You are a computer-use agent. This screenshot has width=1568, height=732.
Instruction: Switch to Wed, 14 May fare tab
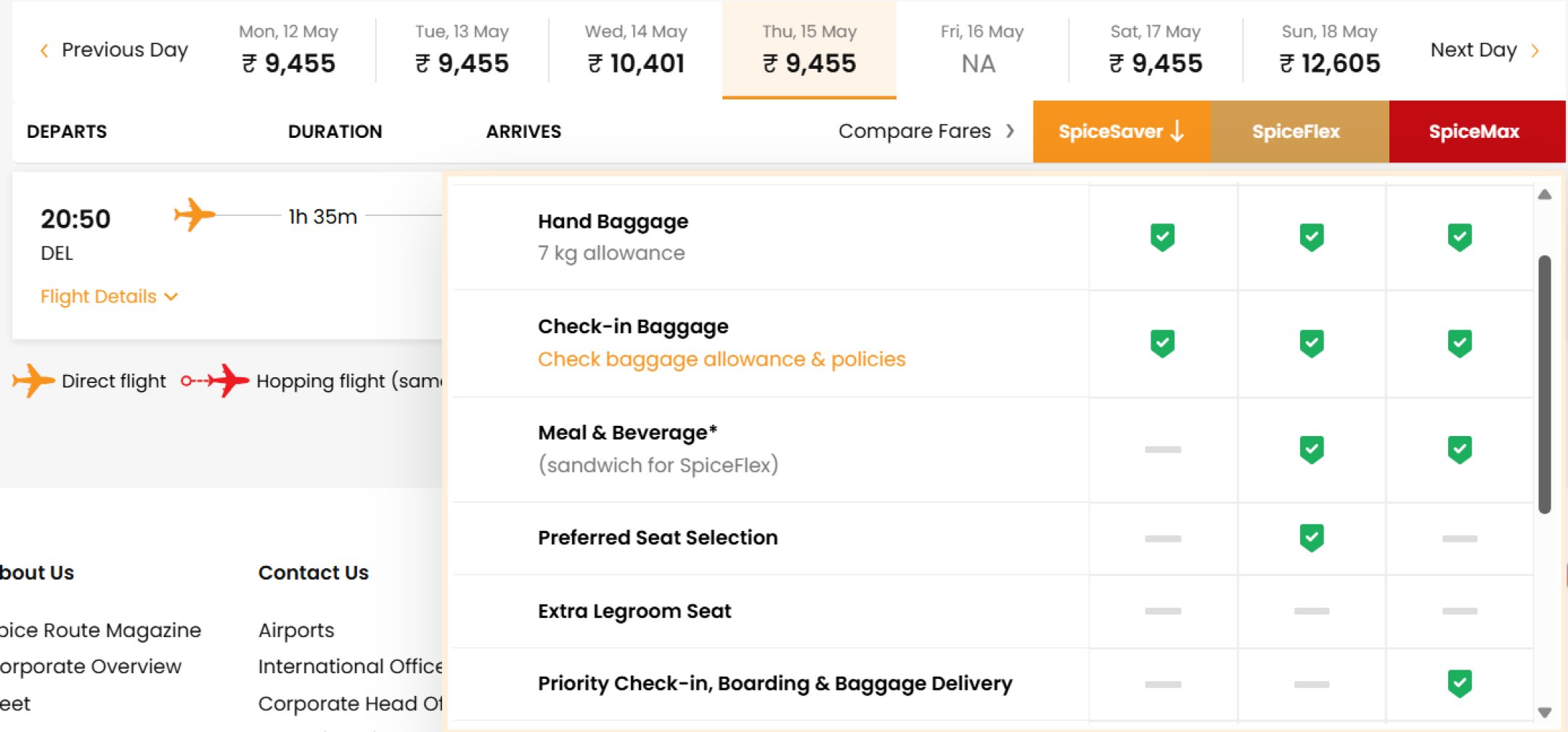[x=634, y=49]
